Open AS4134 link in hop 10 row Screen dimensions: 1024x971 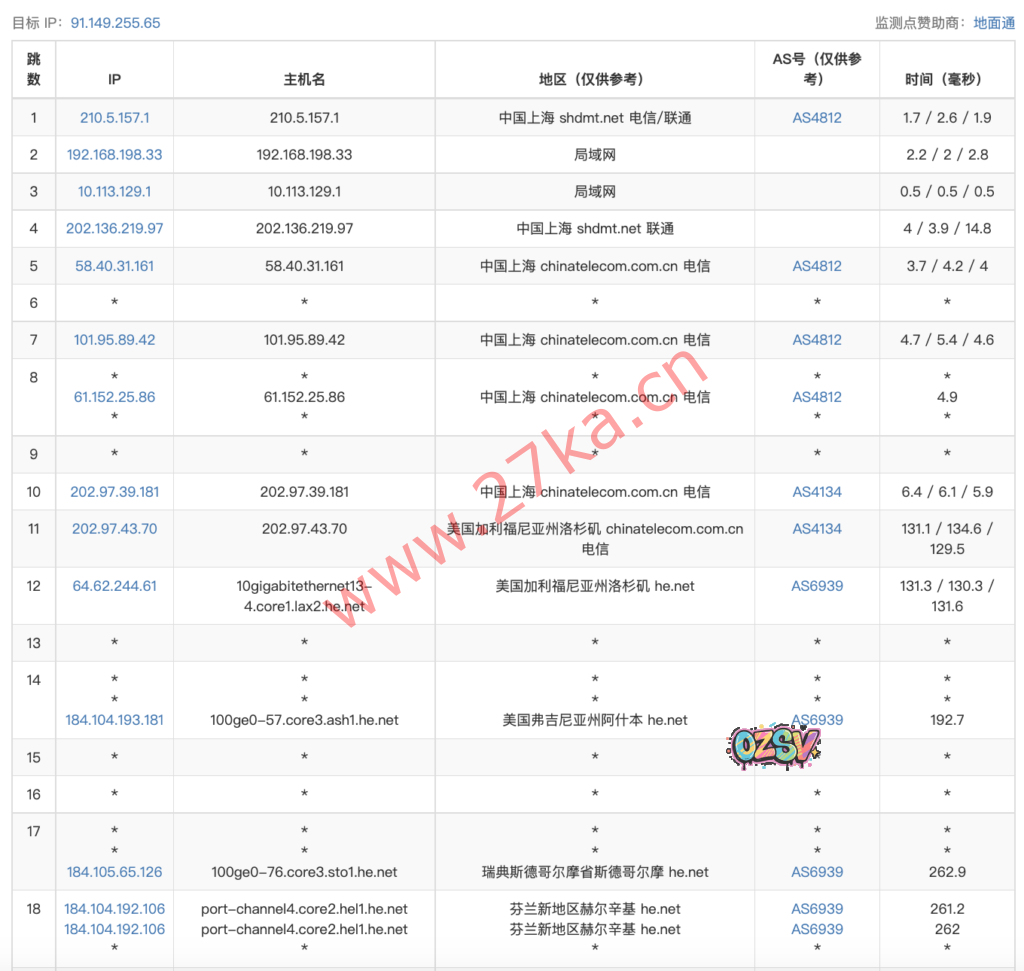pyautogui.click(x=817, y=491)
